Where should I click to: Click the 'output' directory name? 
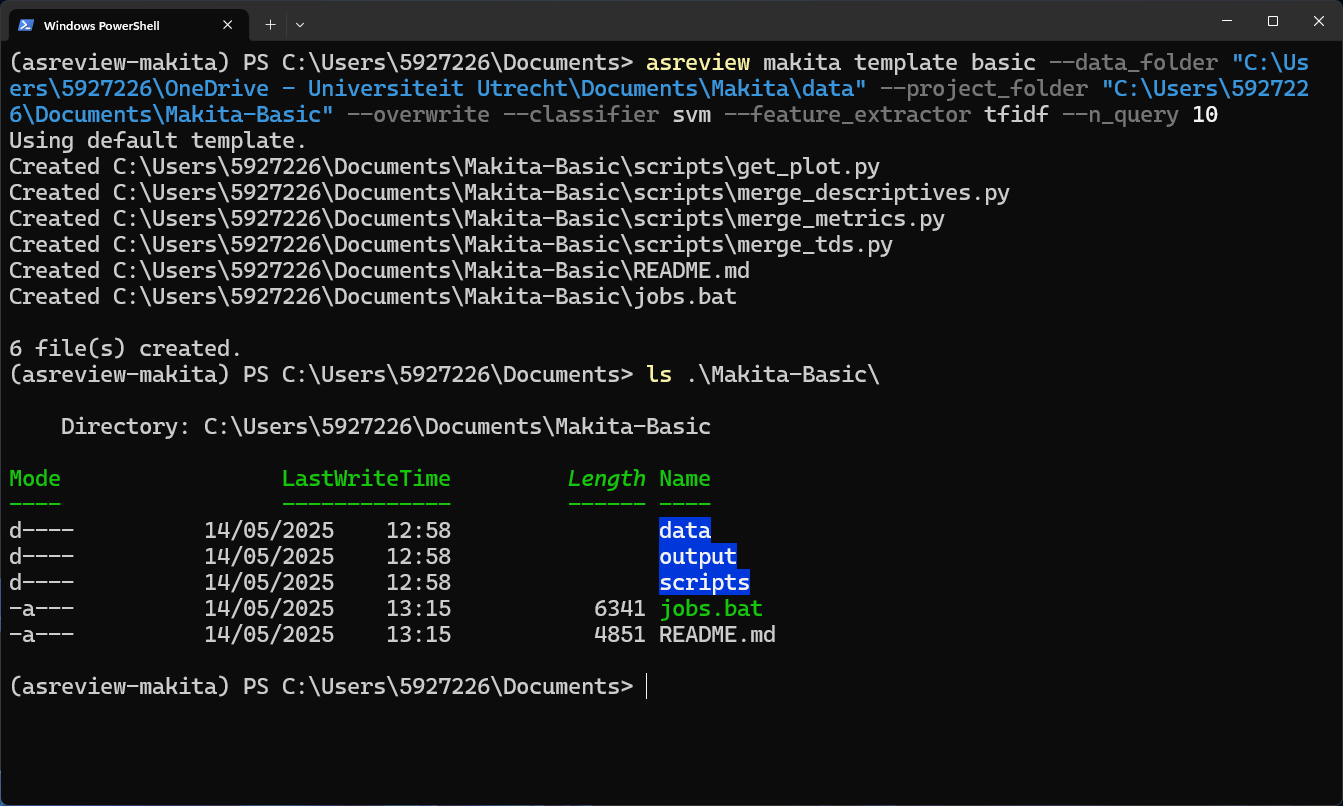coord(698,556)
